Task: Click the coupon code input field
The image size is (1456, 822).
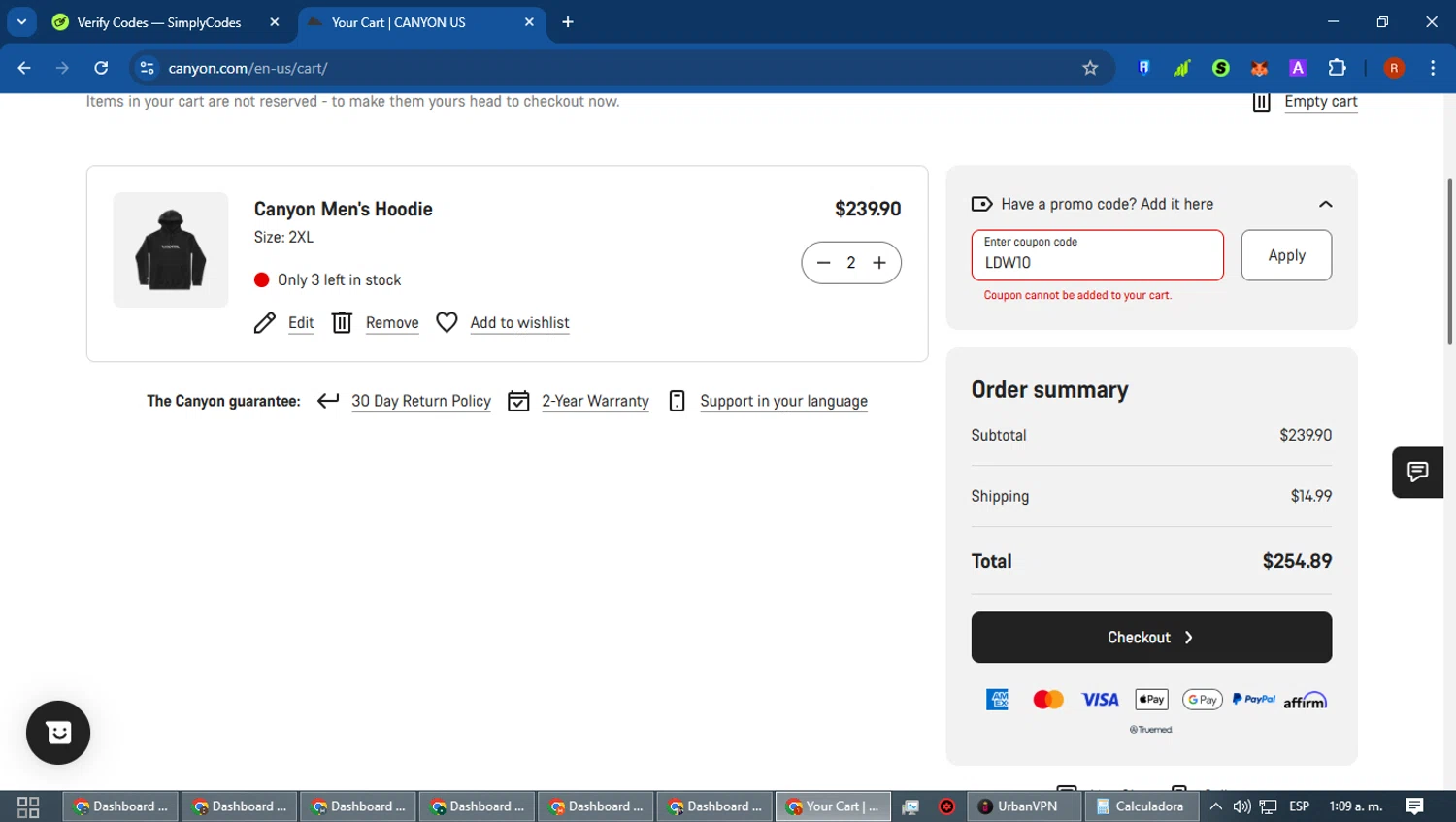Action: 1097,255
